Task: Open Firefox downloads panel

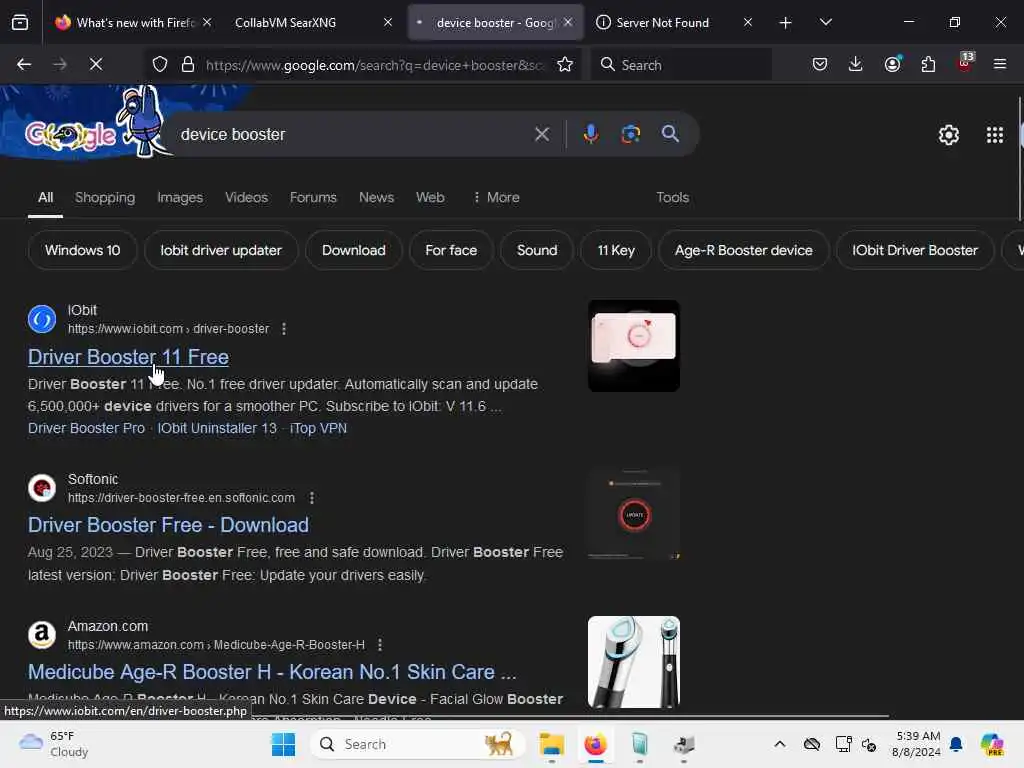Action: pos(856,64)
